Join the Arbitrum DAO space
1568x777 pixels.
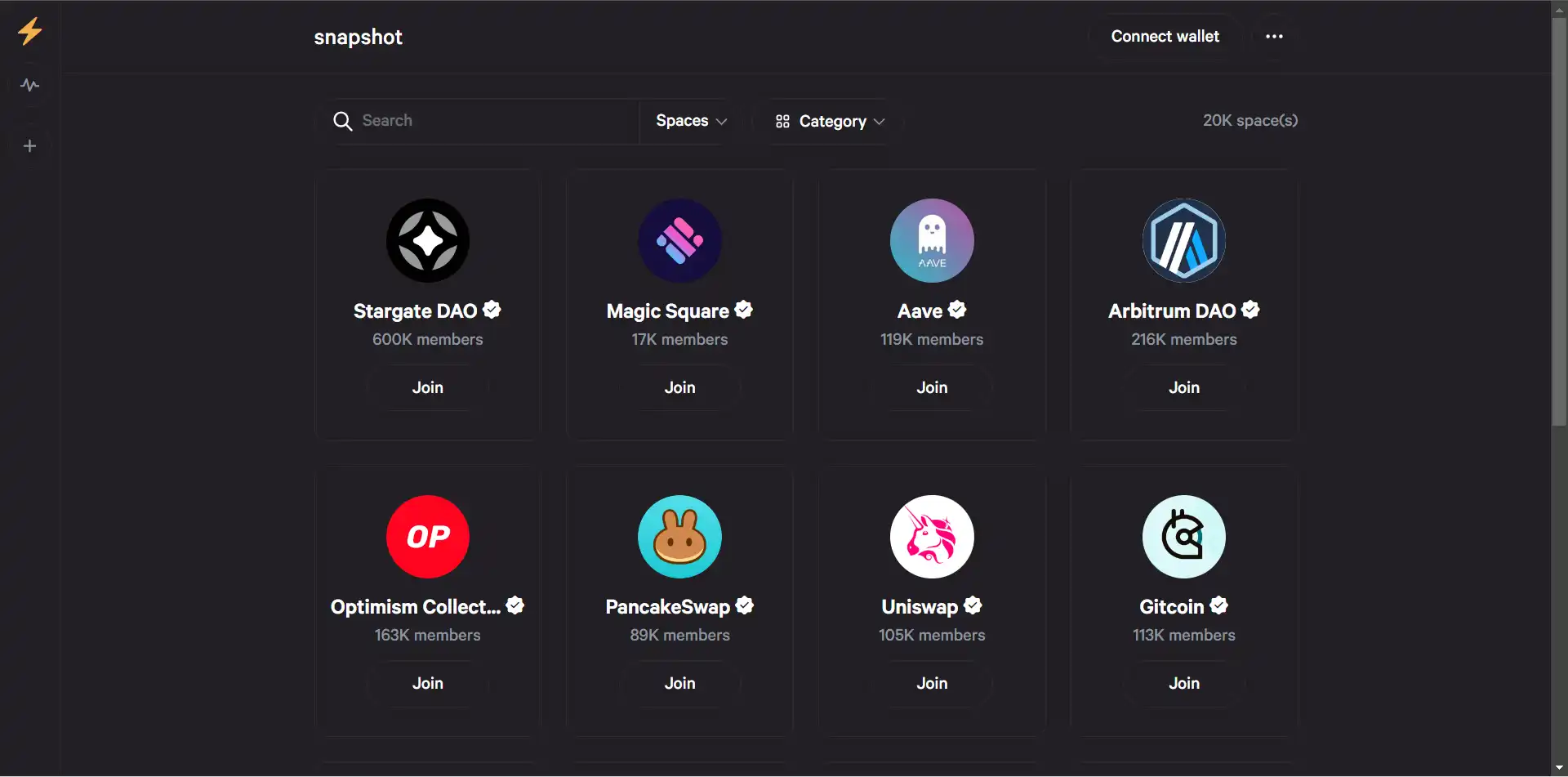1184,387
